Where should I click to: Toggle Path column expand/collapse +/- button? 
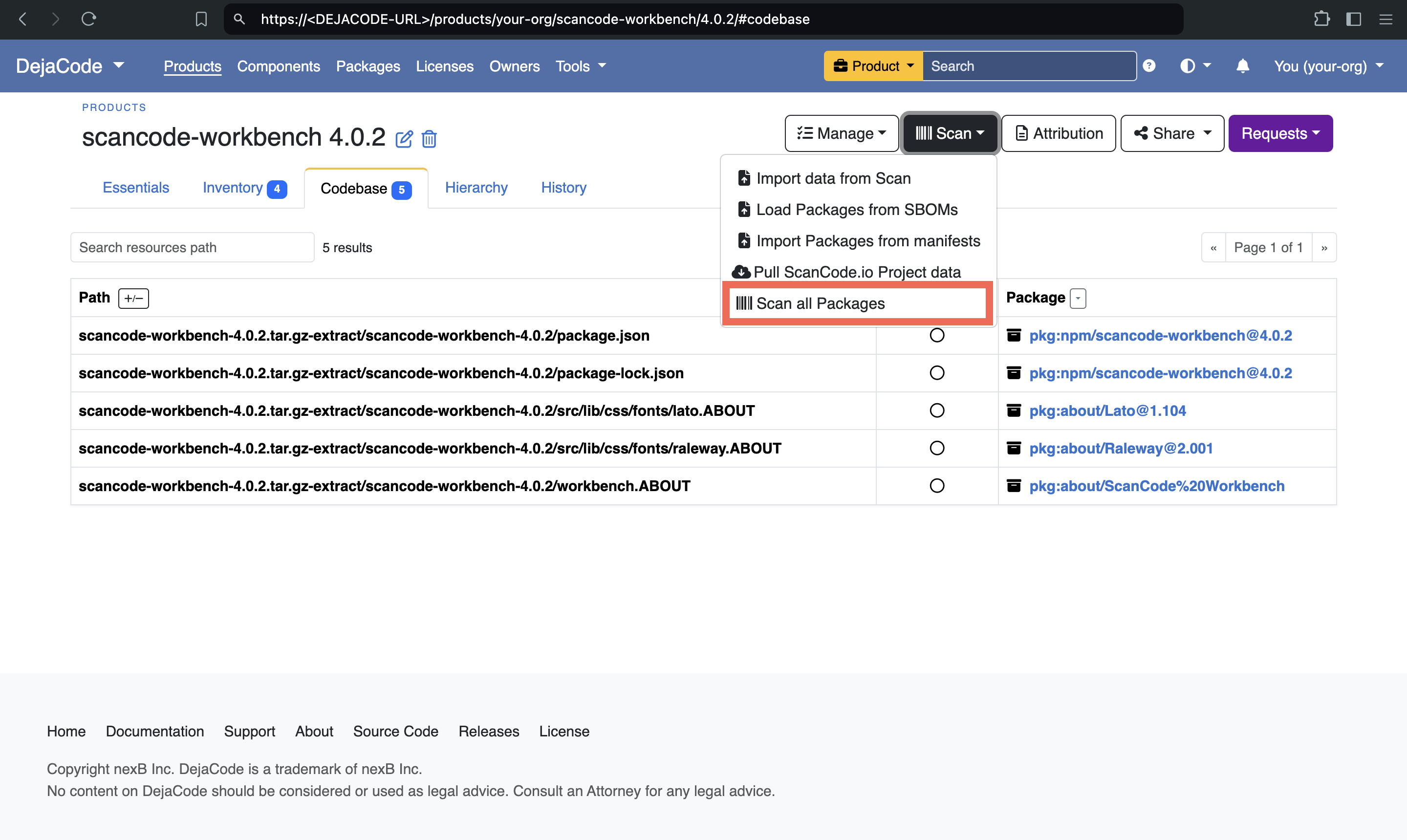133,298
